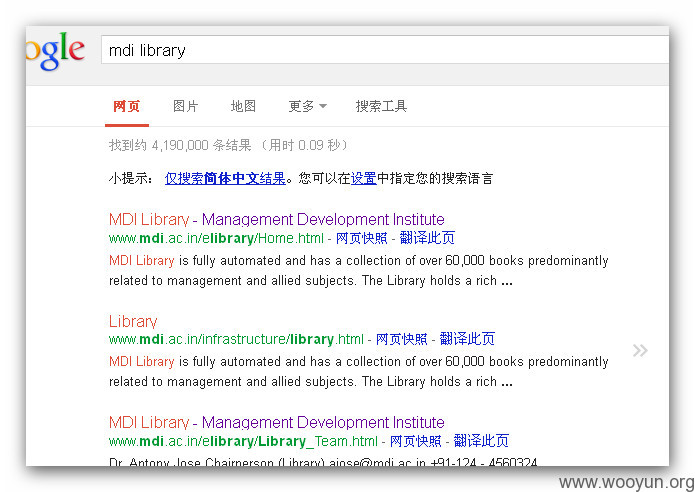Click the 仅搜索简体中文结果 link
The width and height of the screenshot is (695, 492).
(225, 179)
